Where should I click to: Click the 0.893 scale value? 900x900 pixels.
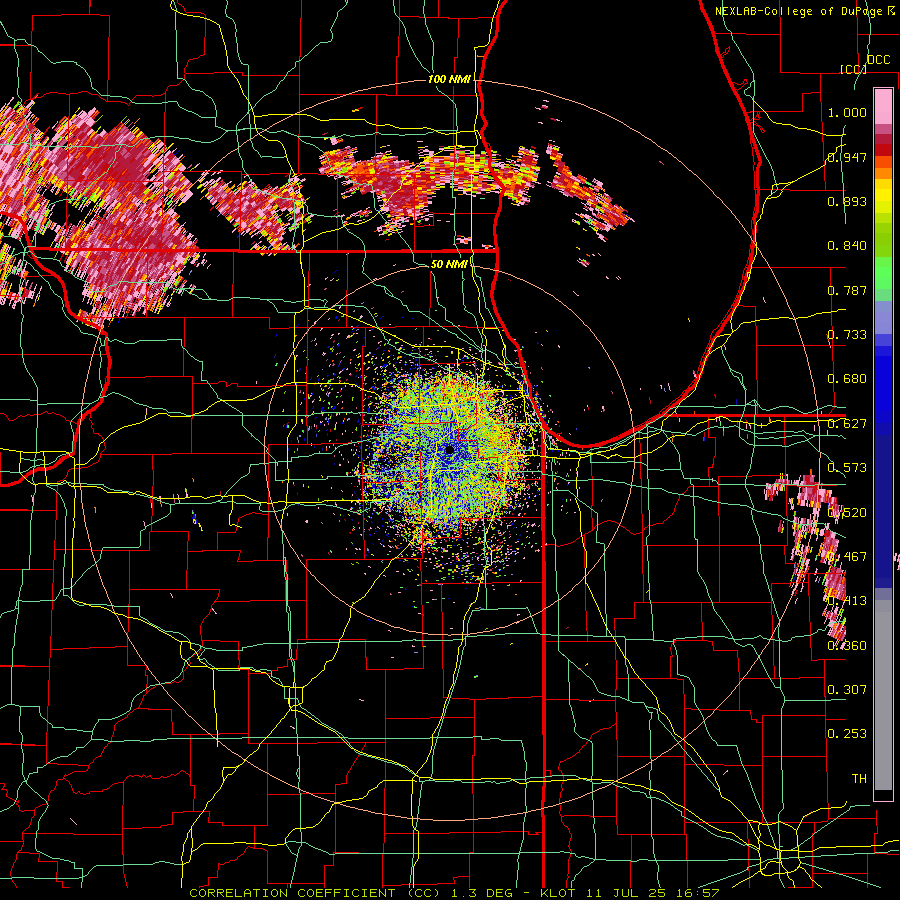point(847,201)
